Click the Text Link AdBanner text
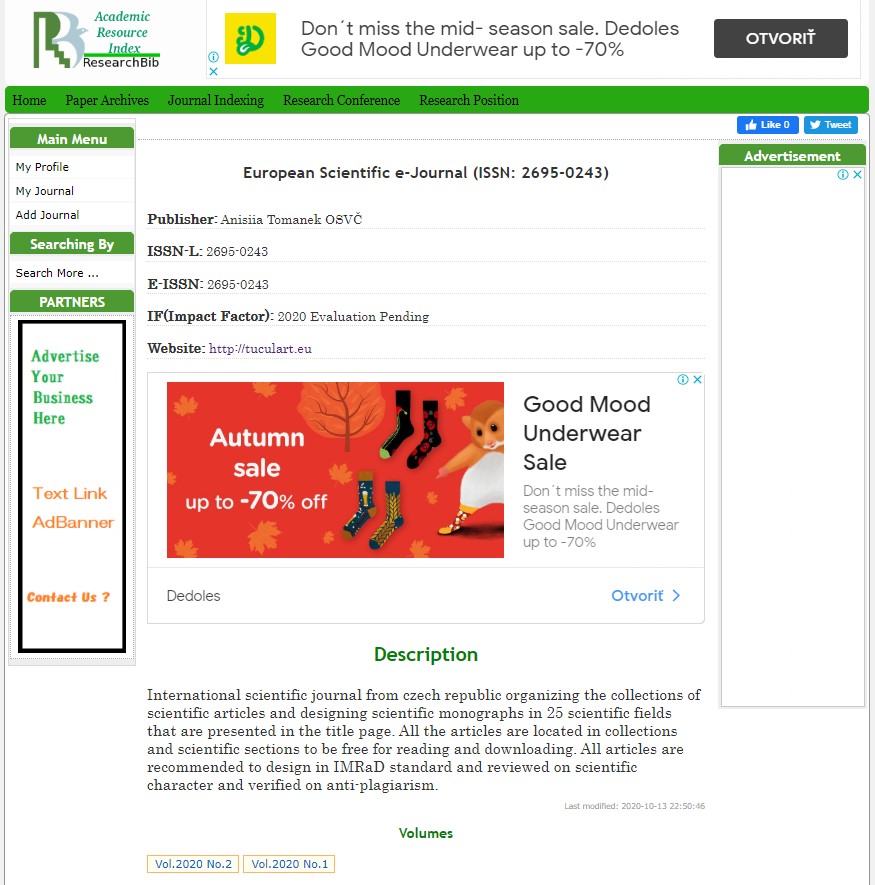The height and width of the screenshot is (885, 875). [x=73, y=508]
